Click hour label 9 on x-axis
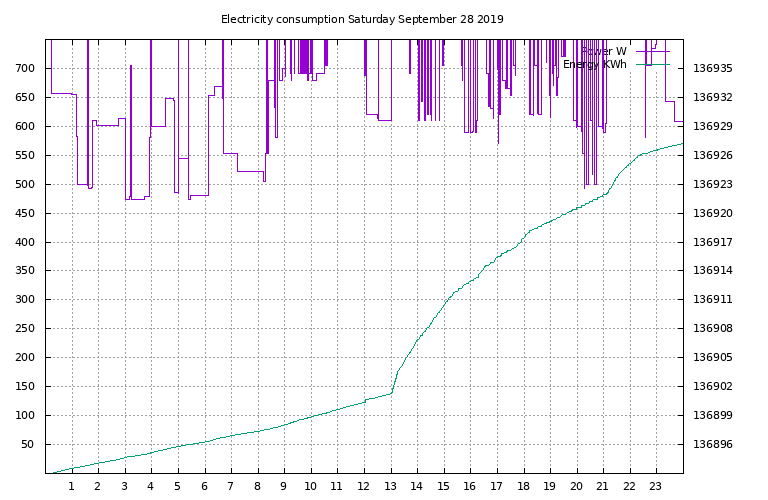Image resolution: width=768 pixels, height=500 pixels. (x=284, y=486)
